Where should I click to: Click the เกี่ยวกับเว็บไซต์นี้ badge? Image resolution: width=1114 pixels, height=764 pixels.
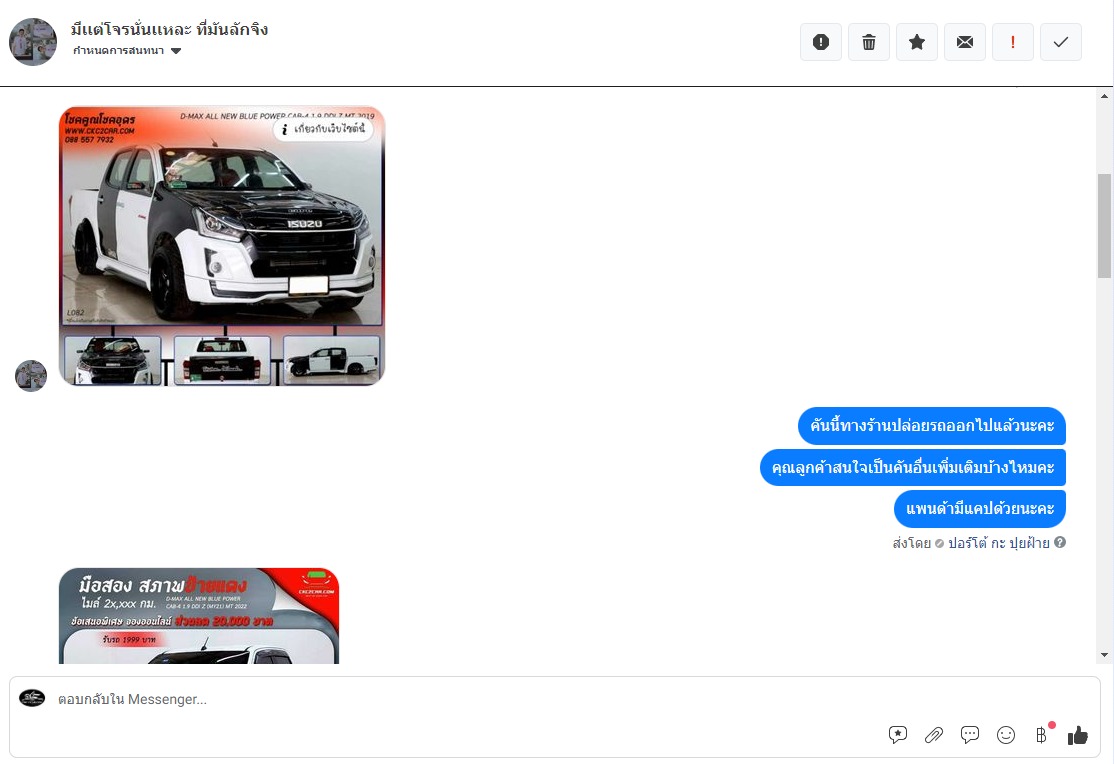point(323,129)
